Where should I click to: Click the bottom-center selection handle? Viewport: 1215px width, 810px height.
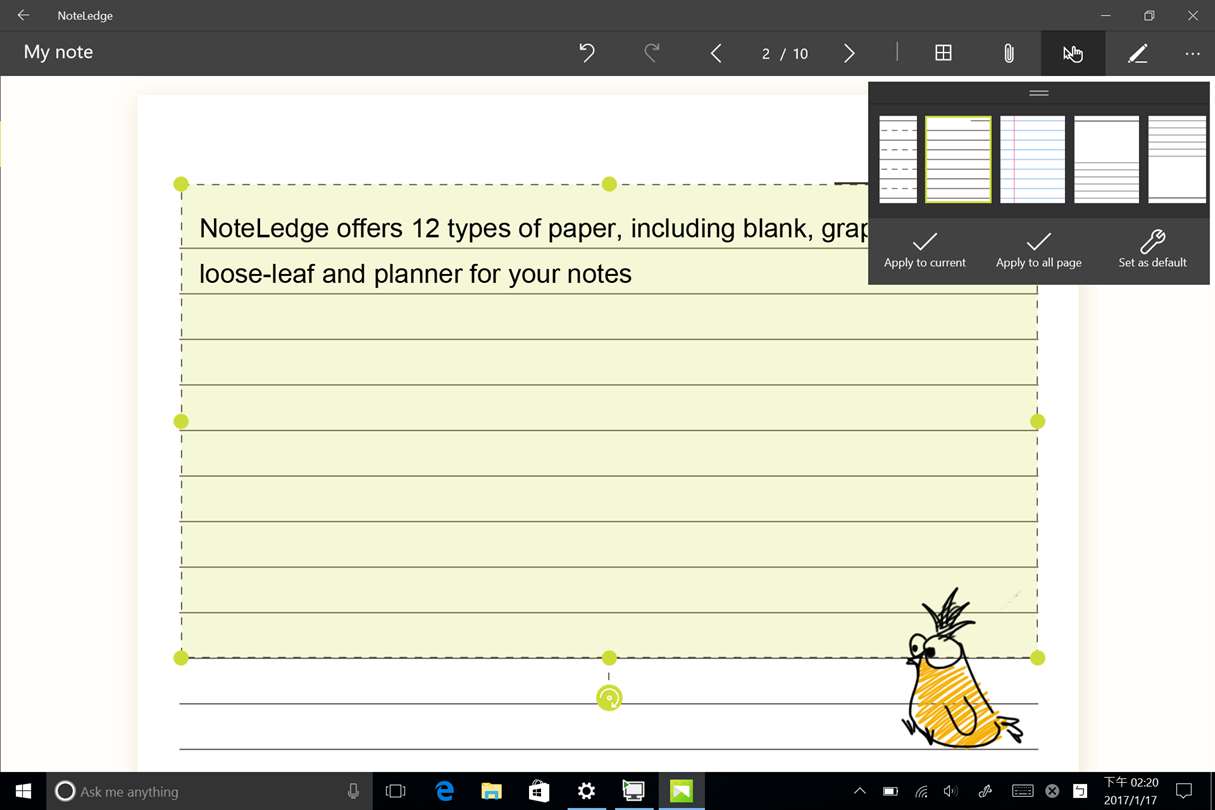coord(609,658)
